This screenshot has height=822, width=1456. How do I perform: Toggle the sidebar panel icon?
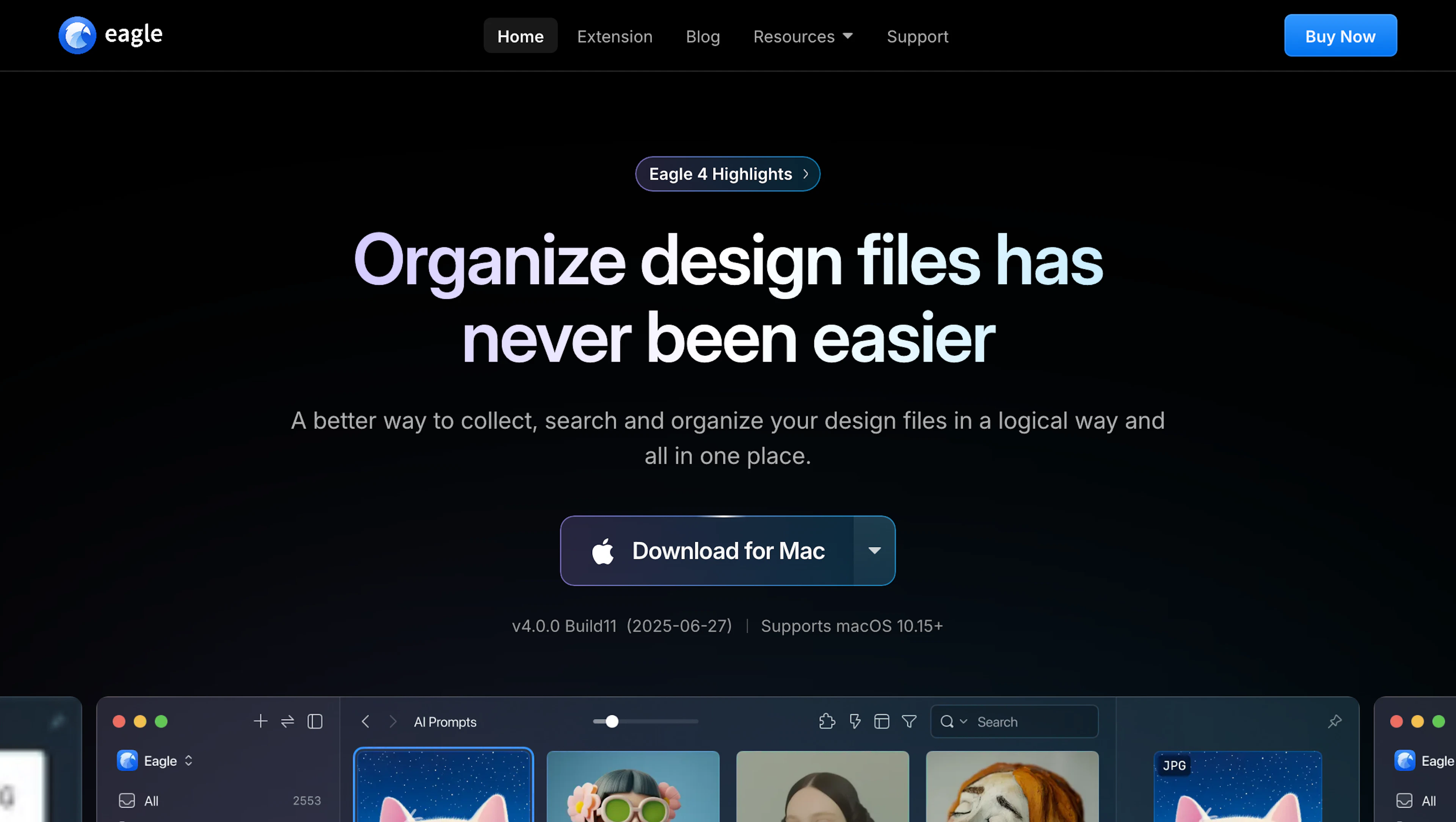(x=314, y=722)
